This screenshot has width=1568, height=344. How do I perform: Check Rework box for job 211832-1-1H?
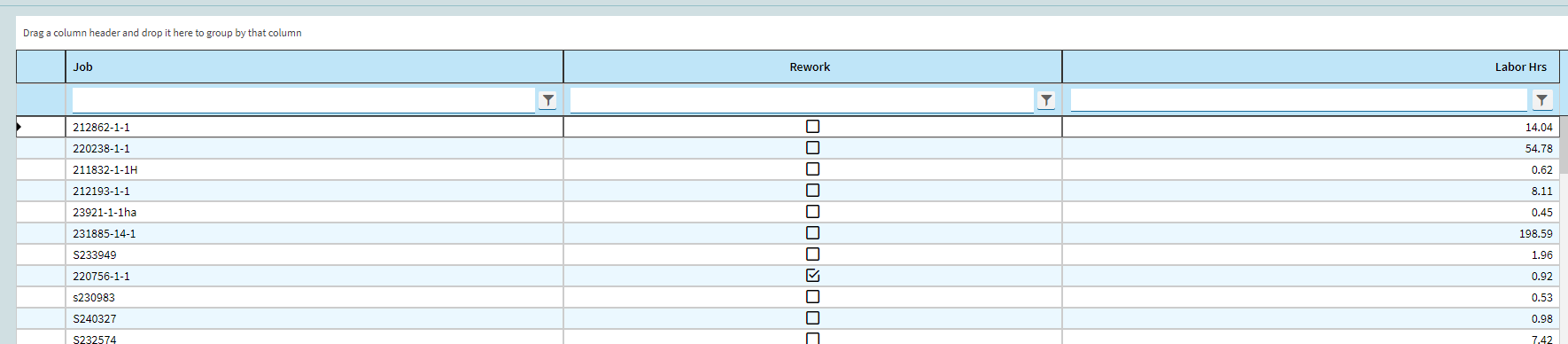tap(812, 169)
